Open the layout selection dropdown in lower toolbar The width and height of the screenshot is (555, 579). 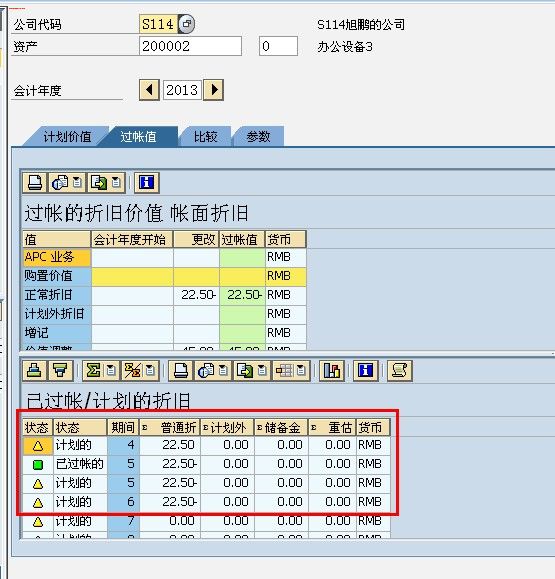coord(301,370)
